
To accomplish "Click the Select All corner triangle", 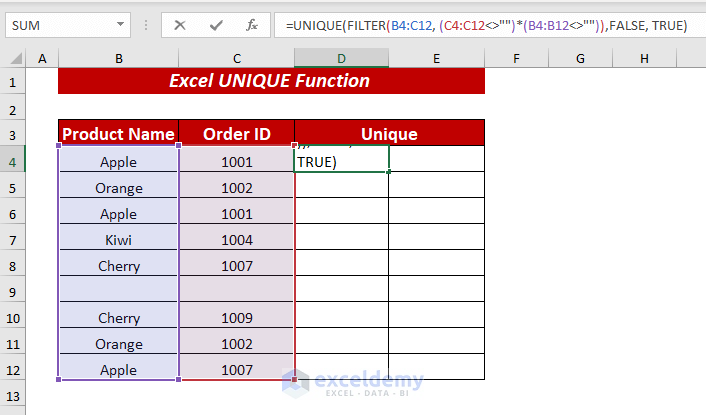I will (x=16, y=59).
